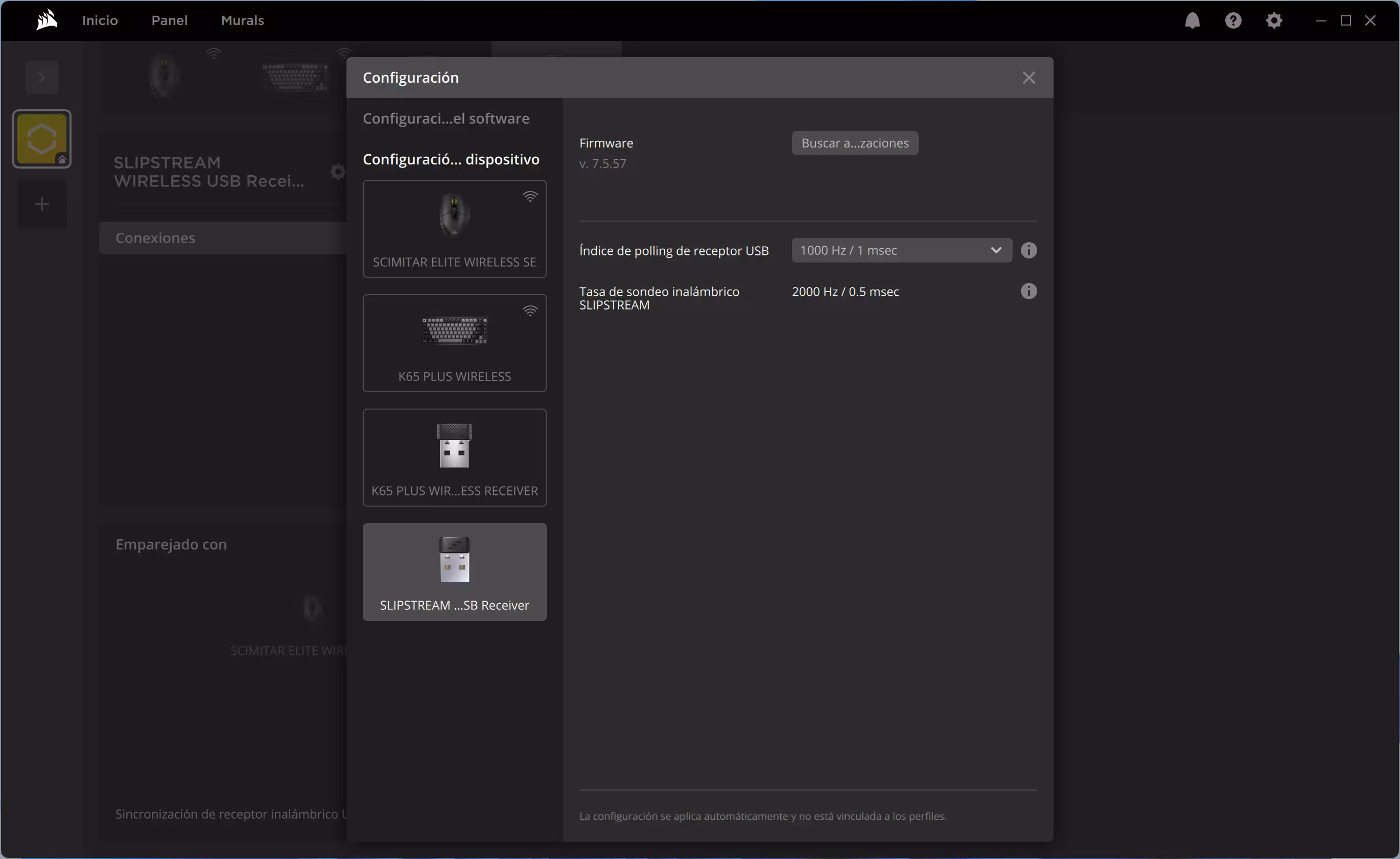Image resolution: width=1400 pixels, height=859 pixels.
Task: Open the Conexiones section
Action: coord(223,238)
